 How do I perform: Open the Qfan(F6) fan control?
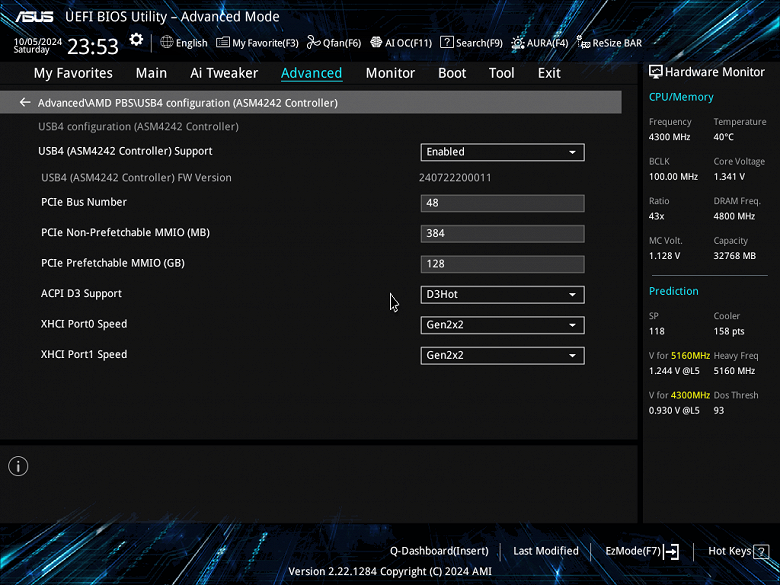click(334, 43)
